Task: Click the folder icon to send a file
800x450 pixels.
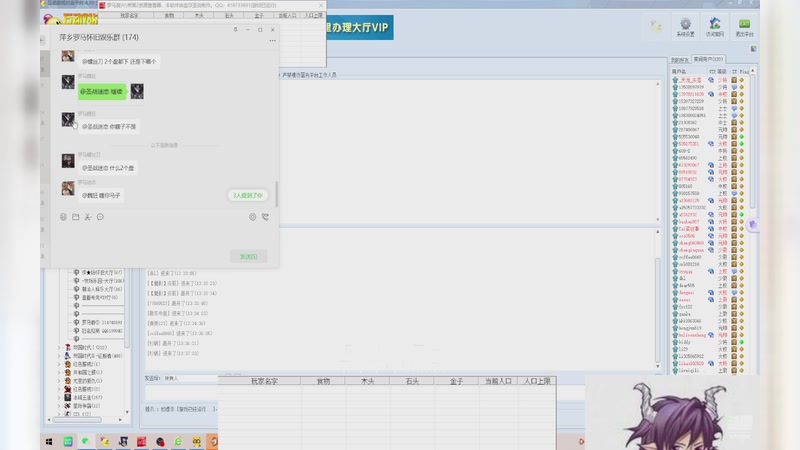Action: point(76,217)
